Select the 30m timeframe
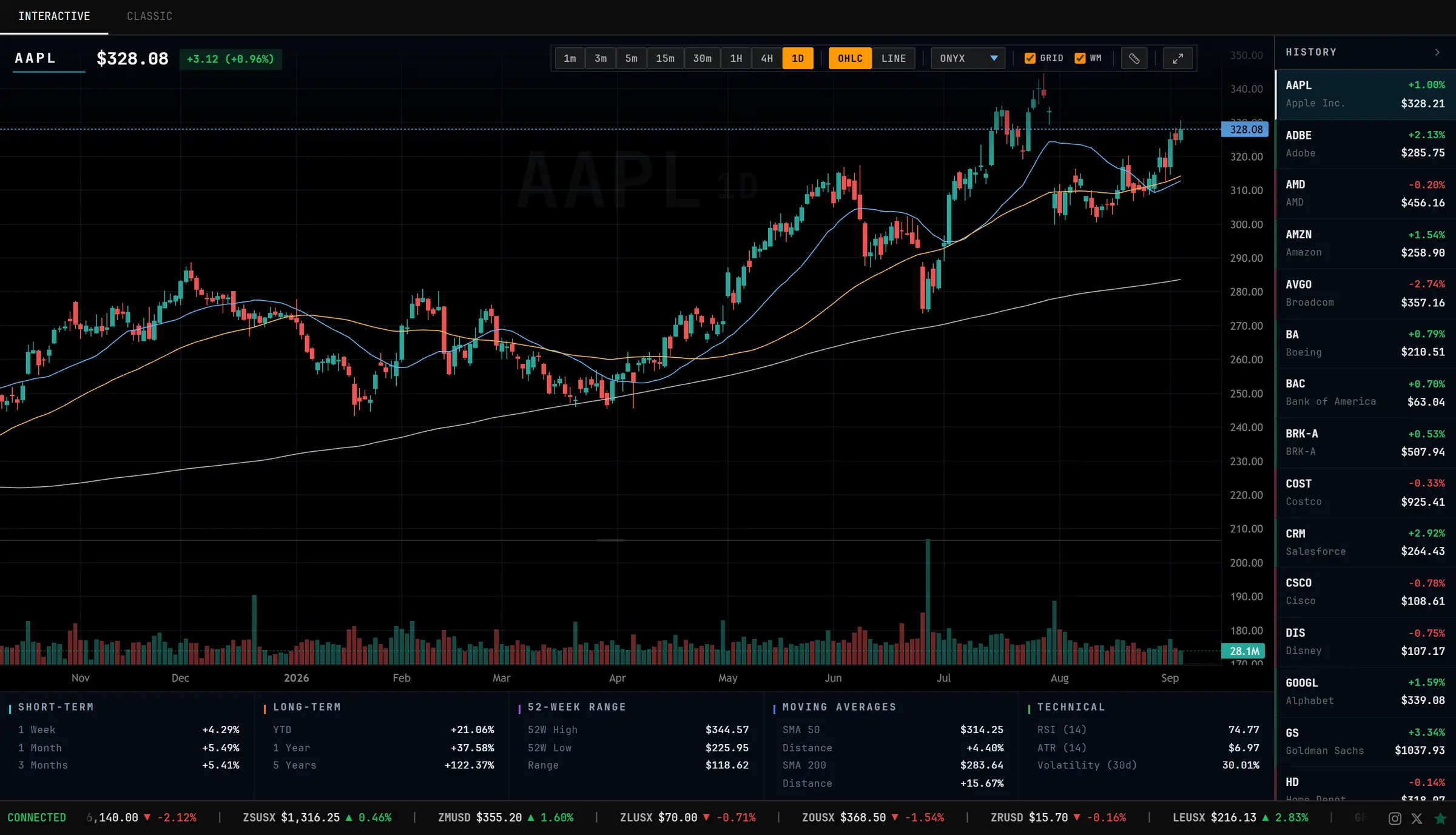The width and height of the screenshot is (1456, 835). [x=703, y=58]
